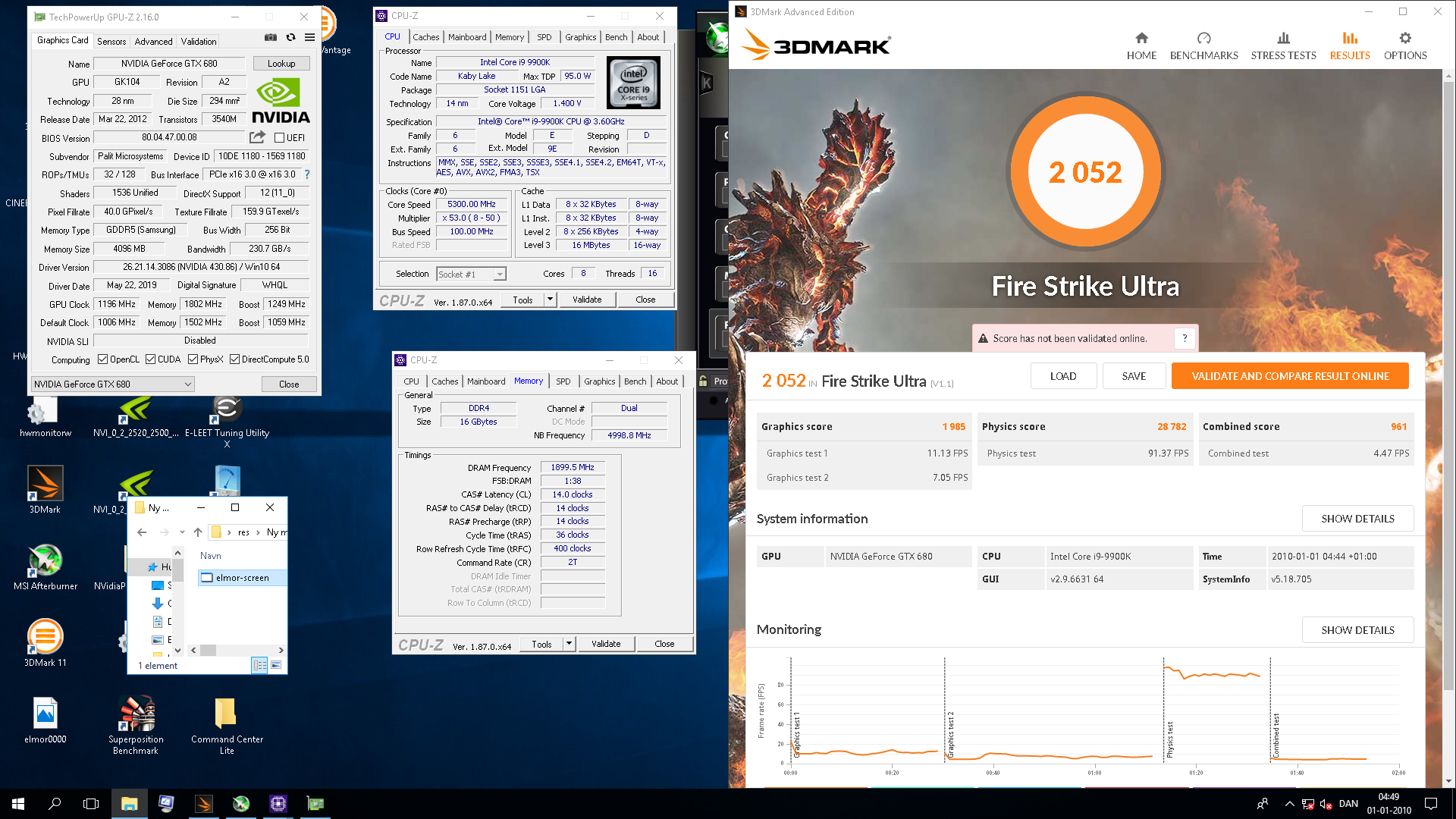Open OPTIONS gear in 3DMark
1456x819 pixels.
pos(1405,38)
